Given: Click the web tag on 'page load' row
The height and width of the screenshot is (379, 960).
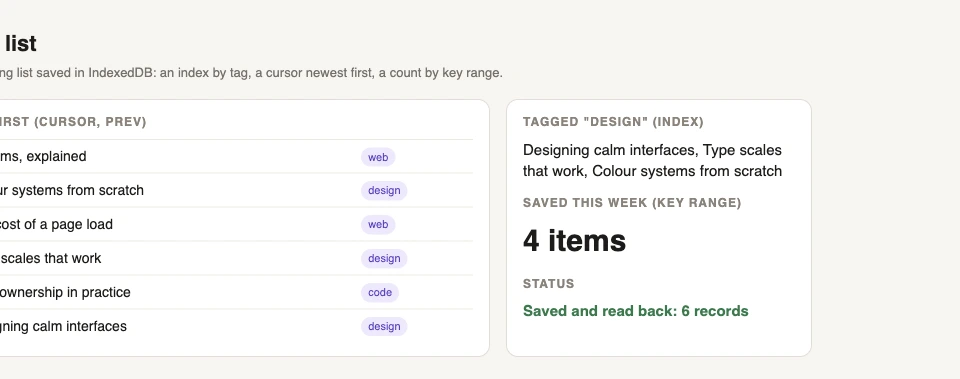Looking at the screenshot, I should click(378, 225).
